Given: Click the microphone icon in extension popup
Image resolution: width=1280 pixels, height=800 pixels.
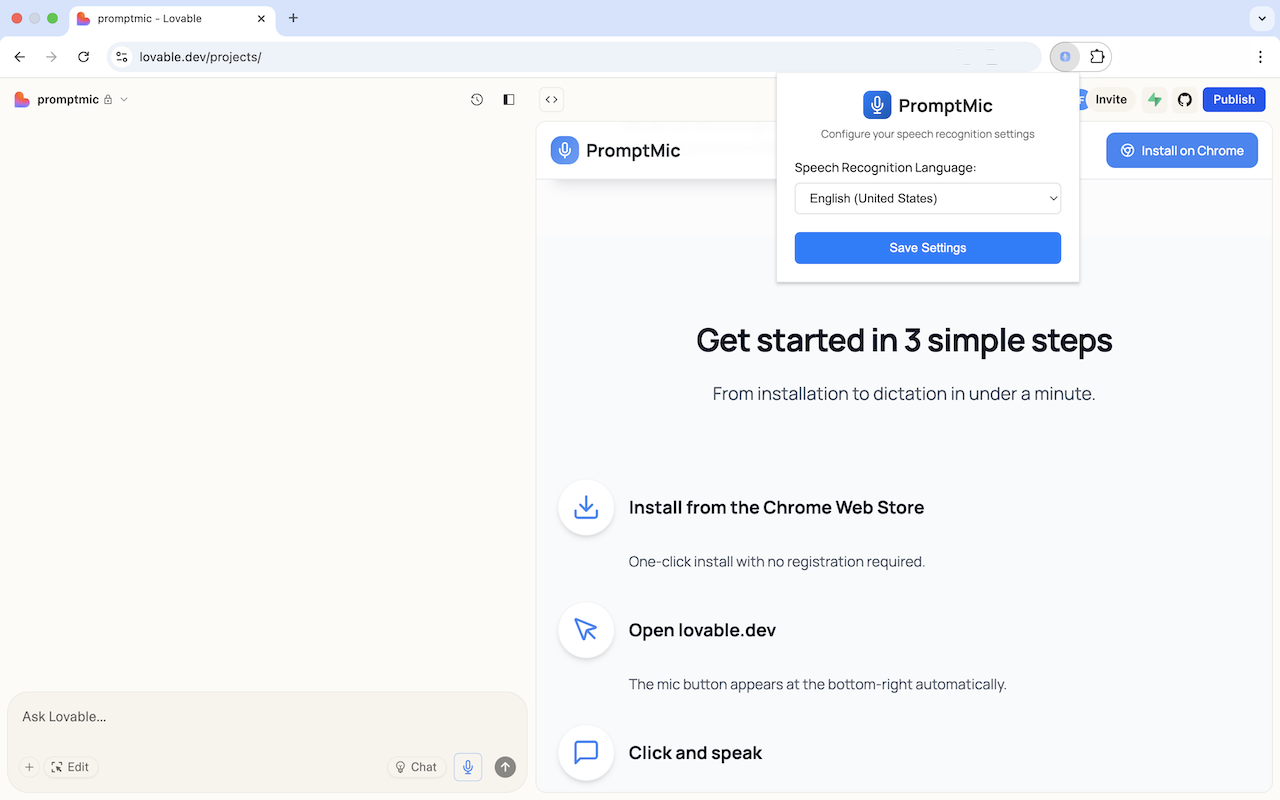Looking at the screenshot, I should [877, 105].
